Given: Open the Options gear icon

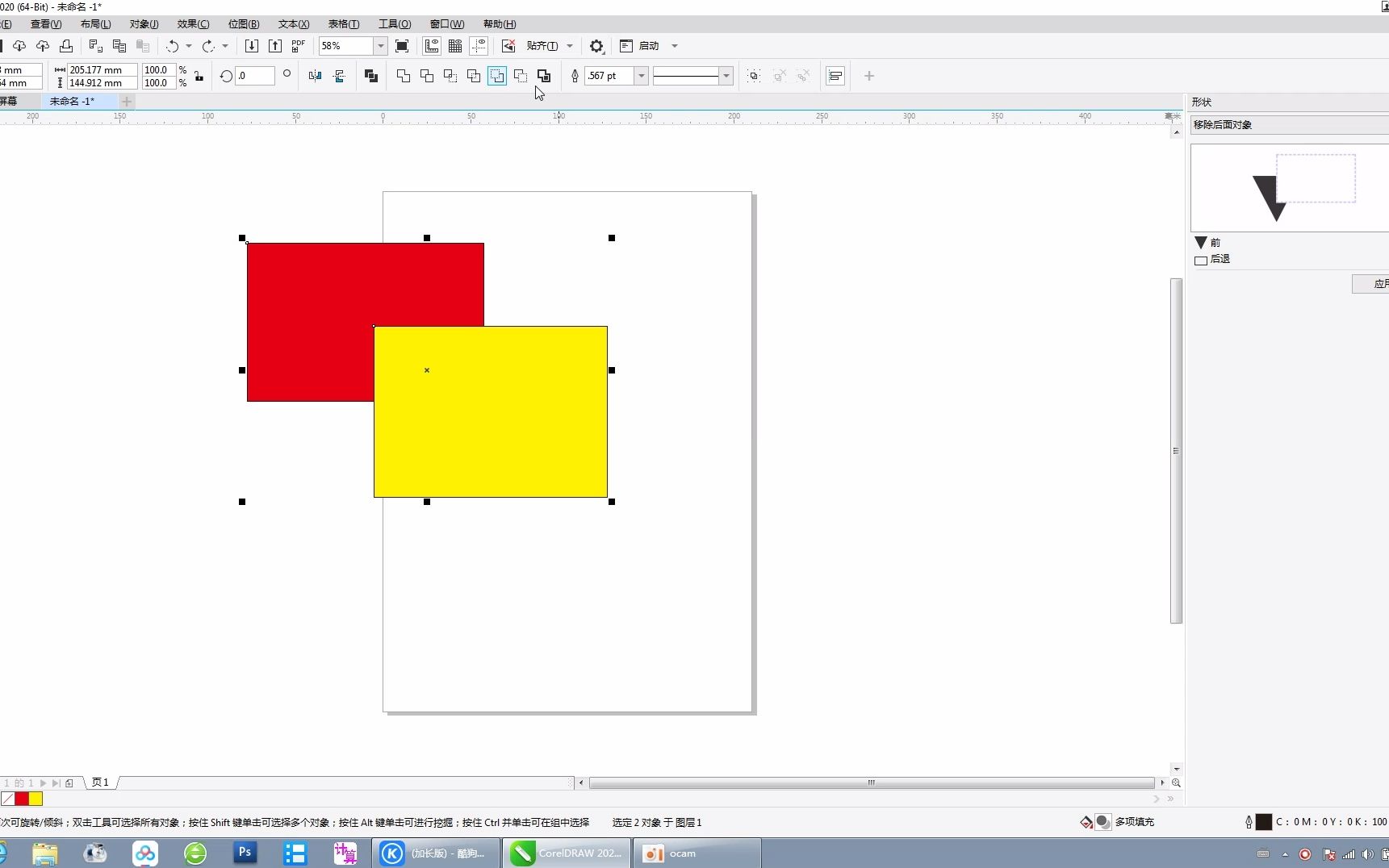Looking at the screenshot, I should click(x=596, y=46).
